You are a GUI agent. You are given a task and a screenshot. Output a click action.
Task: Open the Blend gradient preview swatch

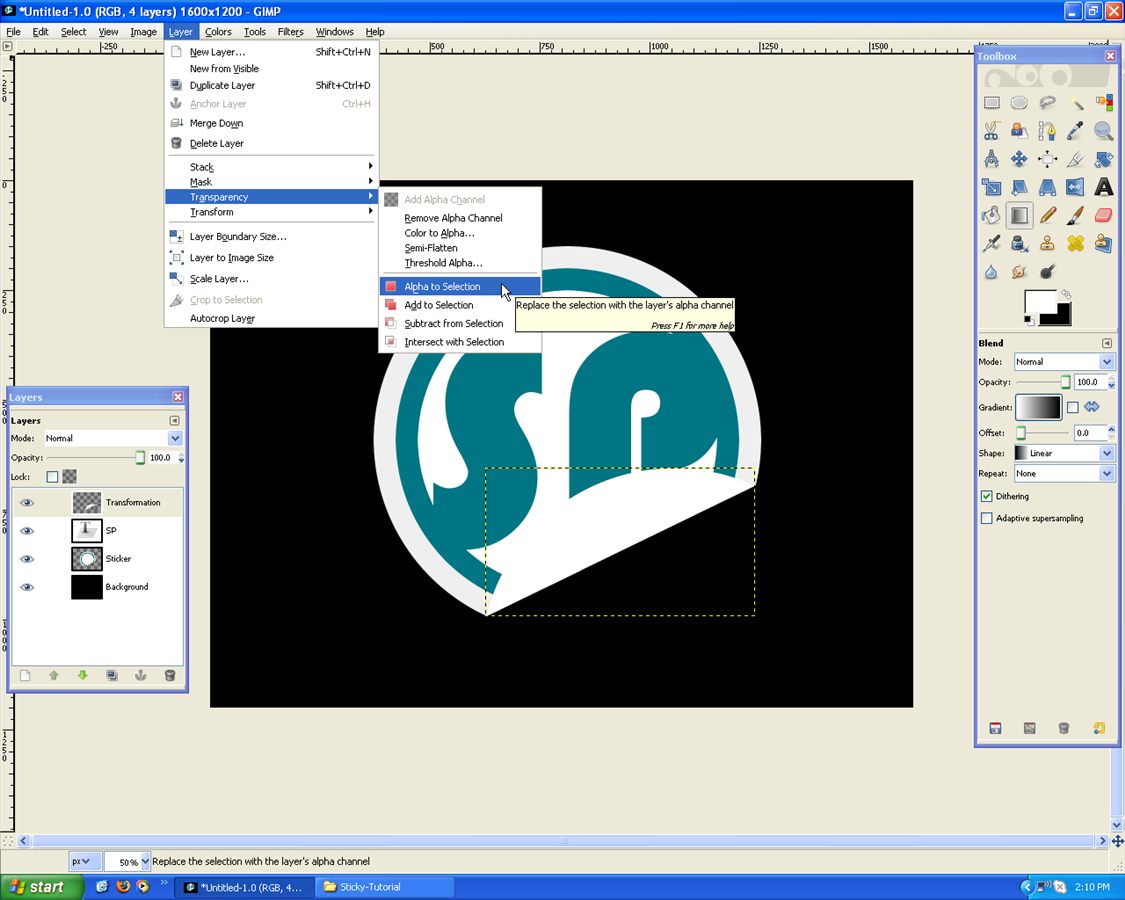click(x=1037, y=407)
